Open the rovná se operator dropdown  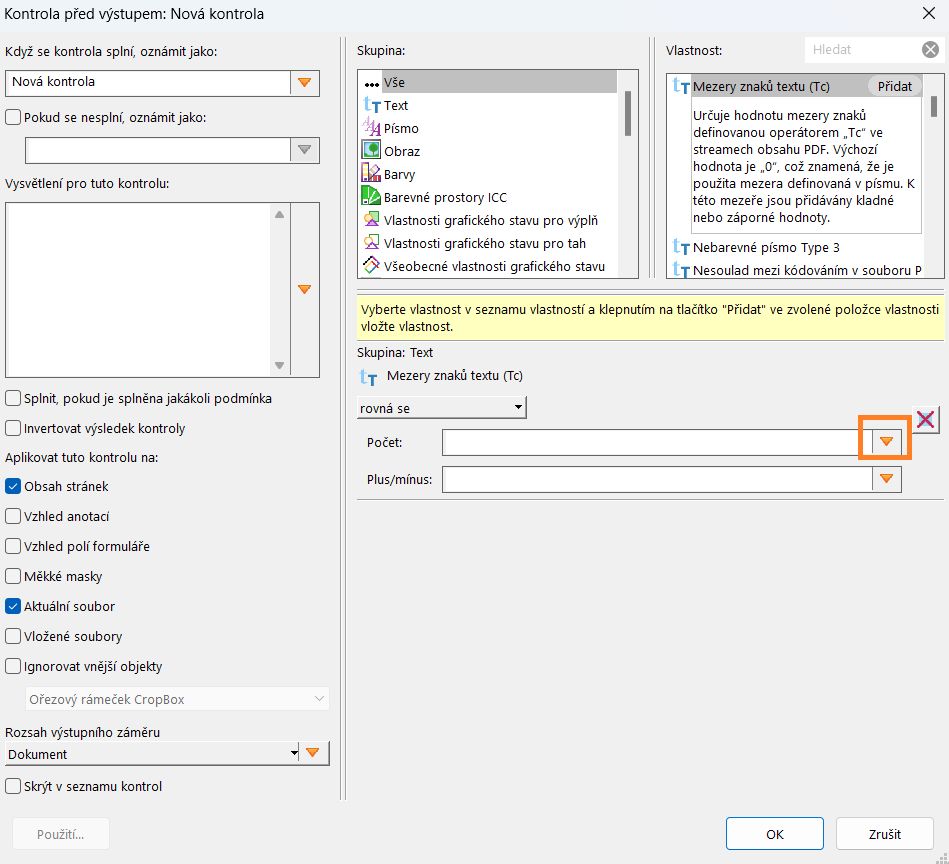441,408
